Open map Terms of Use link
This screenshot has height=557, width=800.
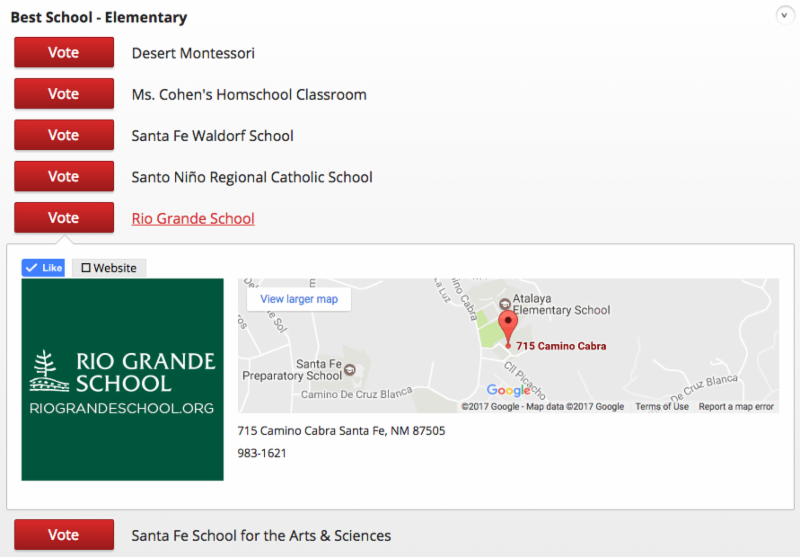(662, 407)
